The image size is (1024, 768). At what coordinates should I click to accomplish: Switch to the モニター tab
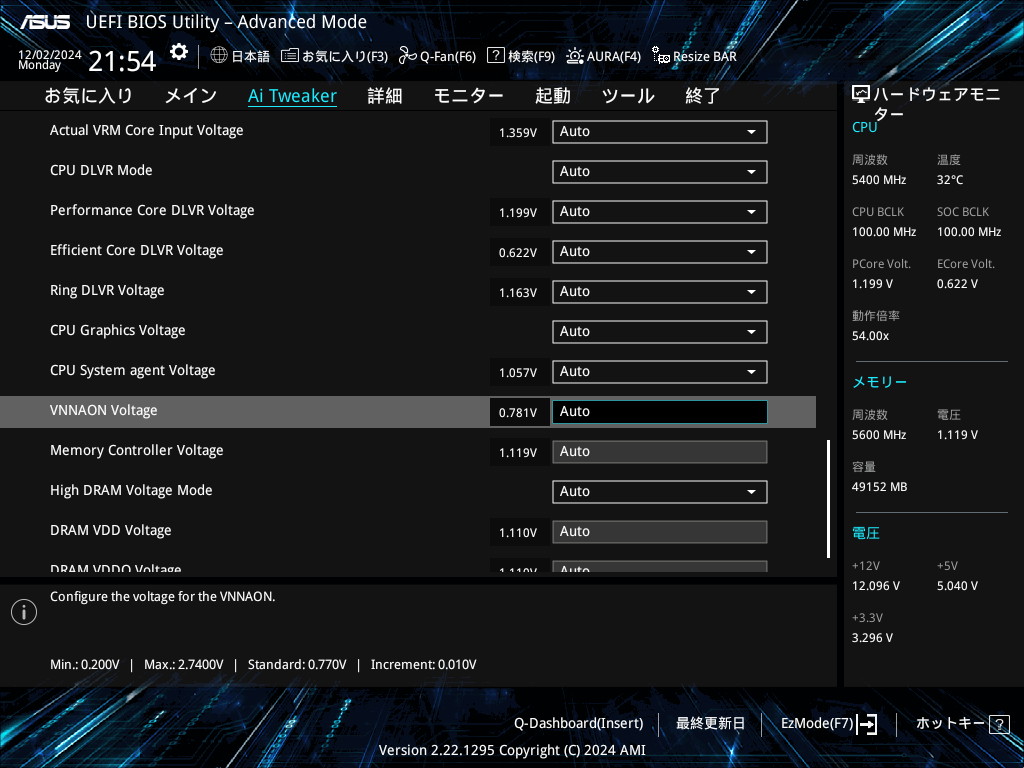click(x=468, y=96)
